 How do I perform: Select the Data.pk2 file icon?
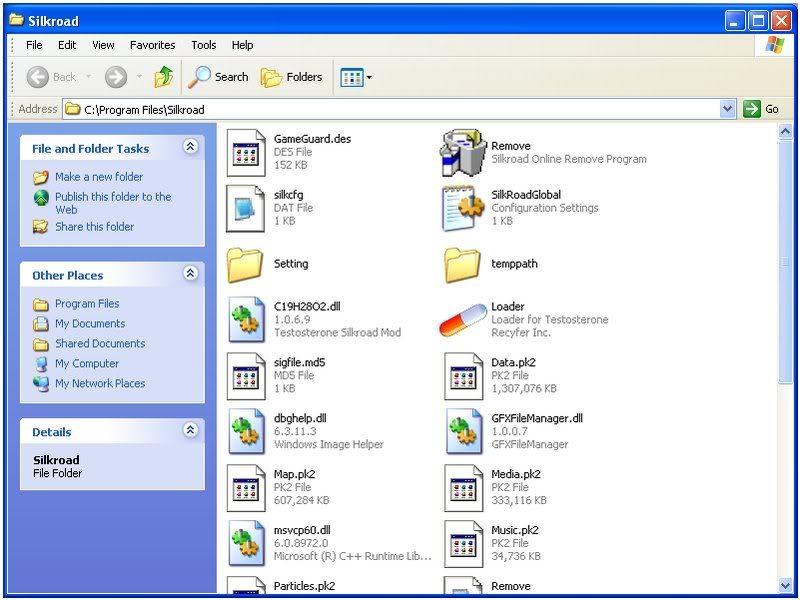pyautogui.click(x=463, y=376)
